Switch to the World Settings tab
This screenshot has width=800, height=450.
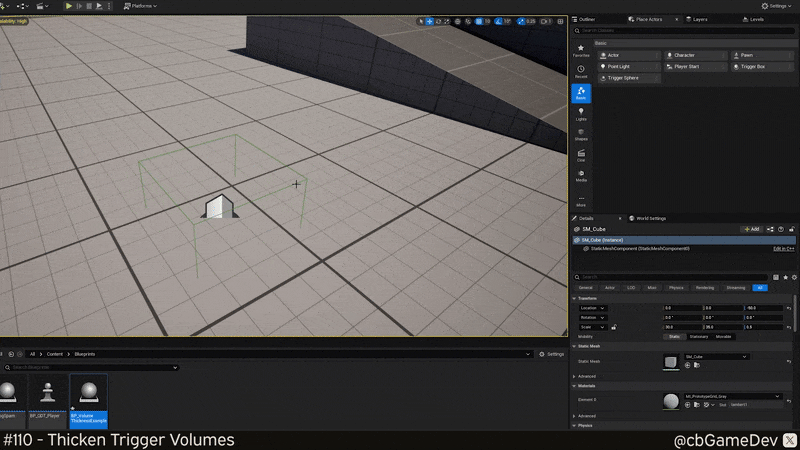647,218
